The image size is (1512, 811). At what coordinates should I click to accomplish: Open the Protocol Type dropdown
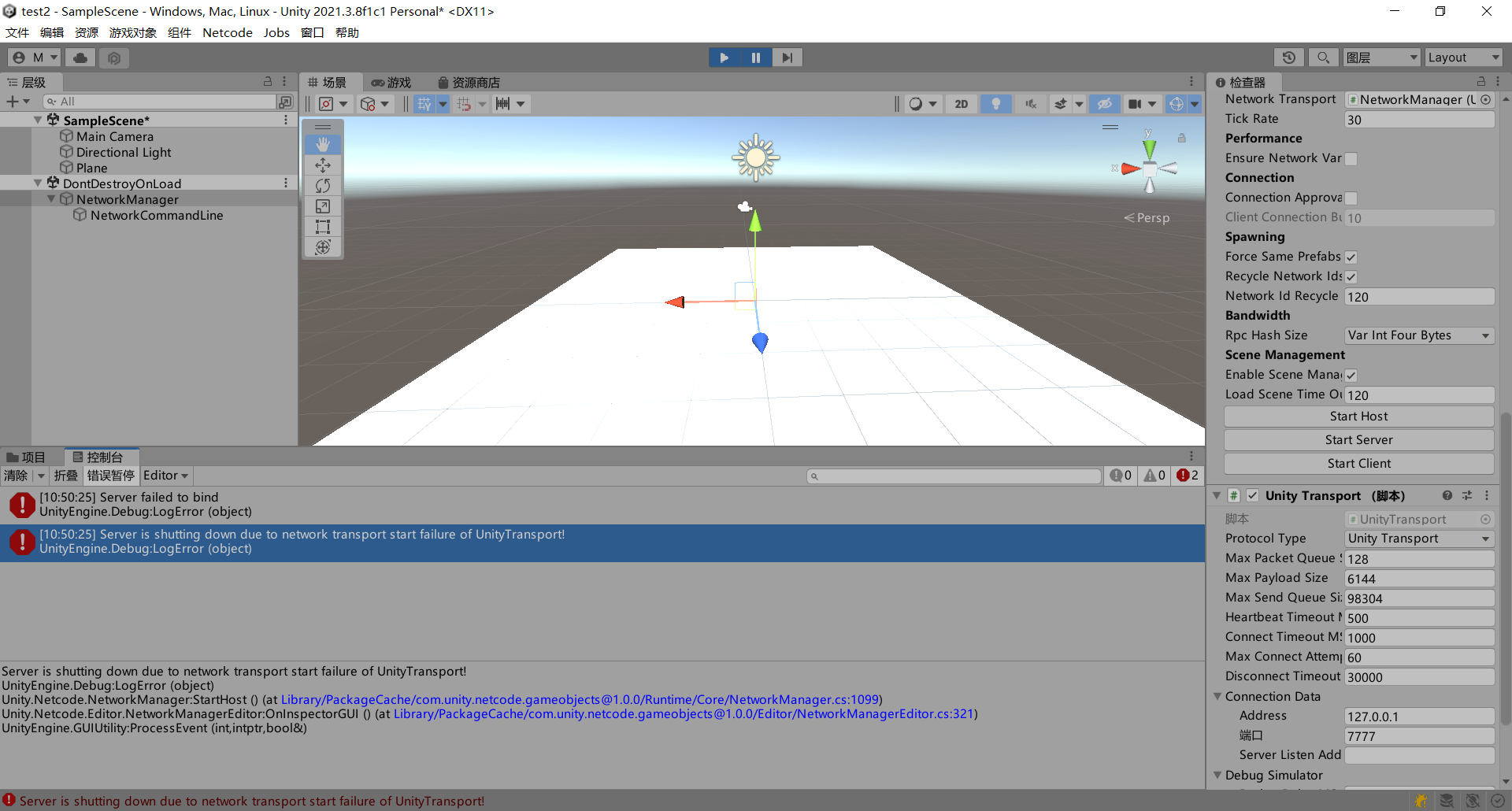coord(1417,538)
